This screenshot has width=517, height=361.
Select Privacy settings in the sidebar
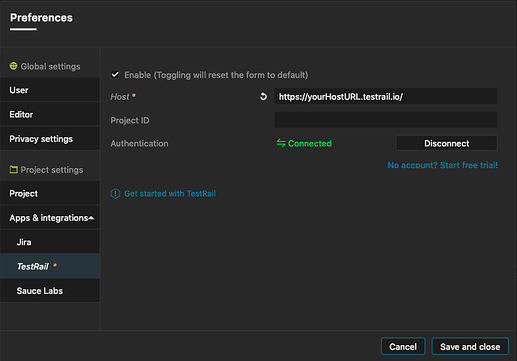coord(50,139)
